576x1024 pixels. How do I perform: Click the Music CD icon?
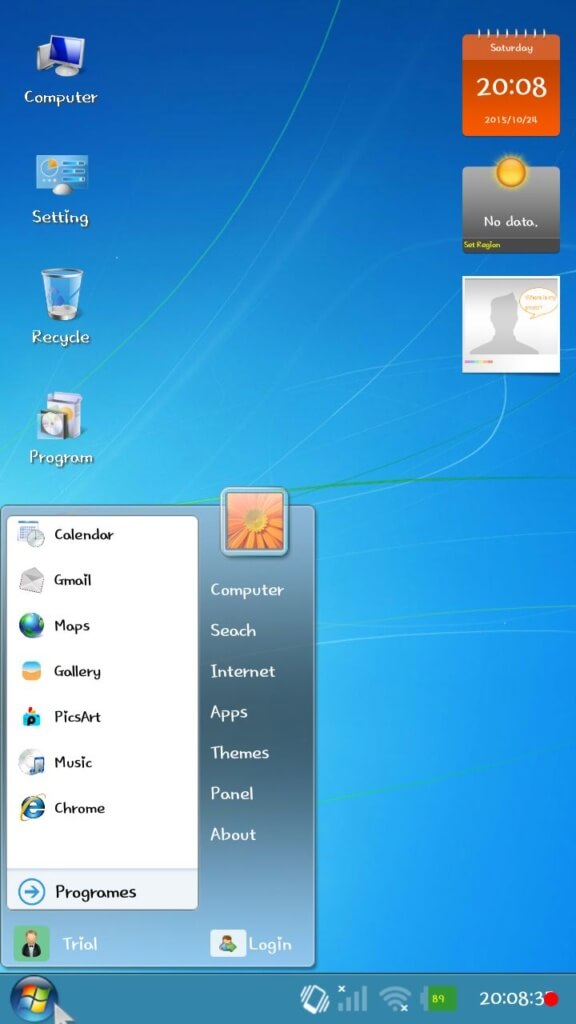[x=31, y=762]
